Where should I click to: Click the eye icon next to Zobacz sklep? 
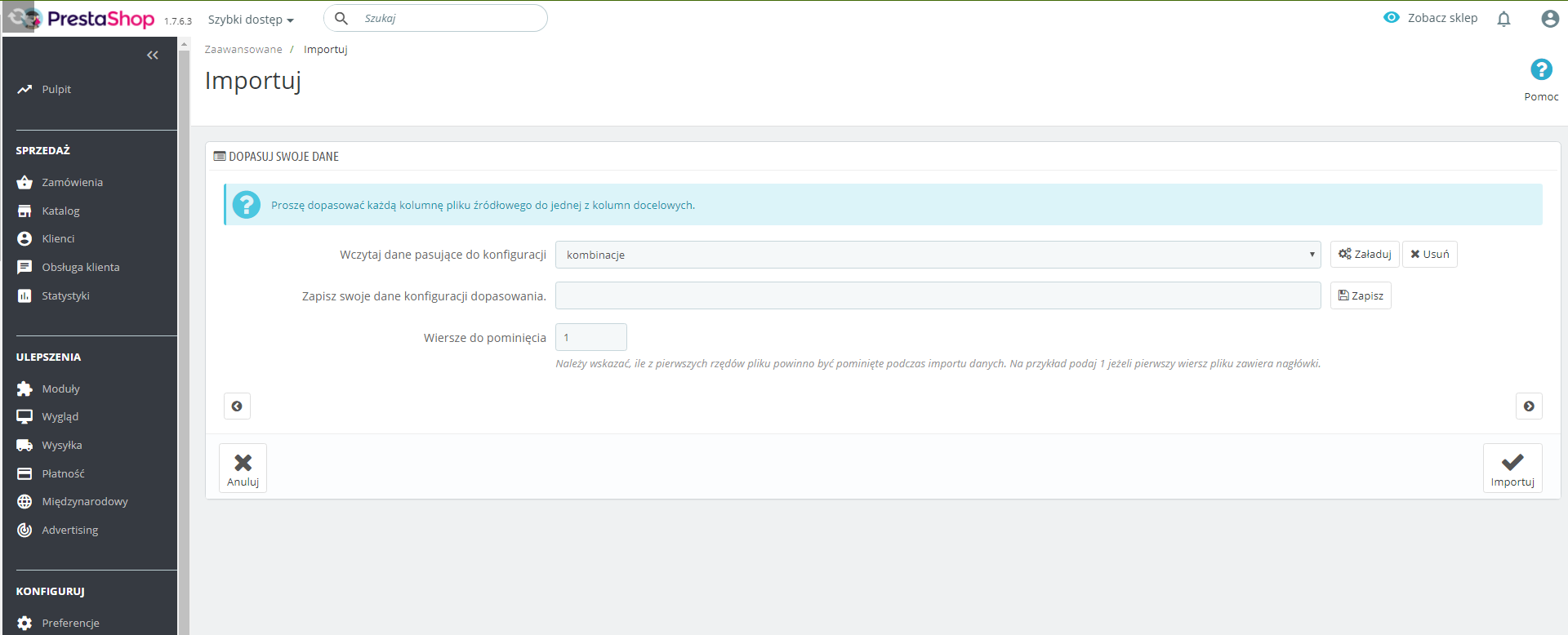pos(1392,17)
